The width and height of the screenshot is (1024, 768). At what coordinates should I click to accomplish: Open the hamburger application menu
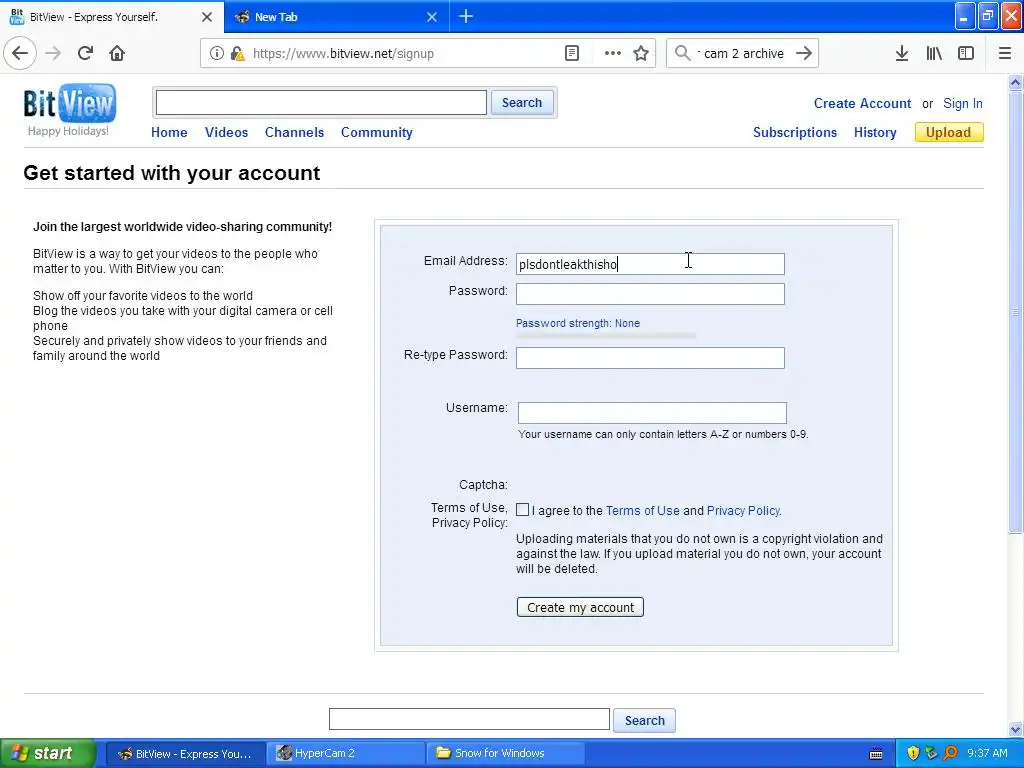(x=1005, y=54)
